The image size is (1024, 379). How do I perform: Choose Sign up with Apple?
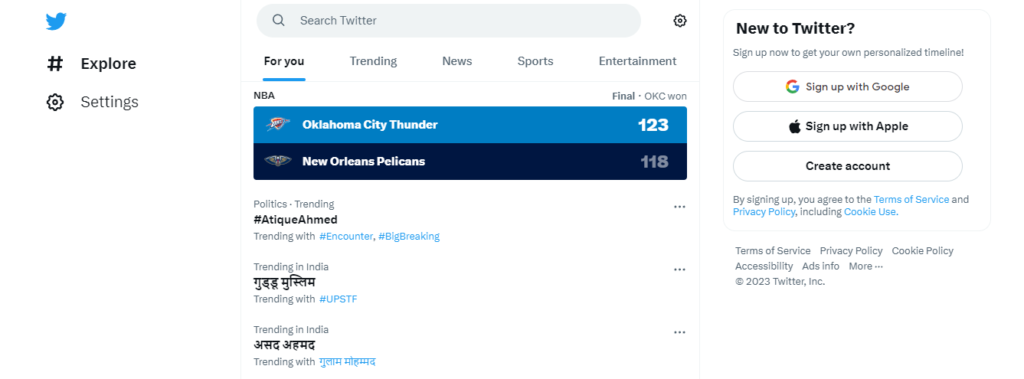[848, 126]
